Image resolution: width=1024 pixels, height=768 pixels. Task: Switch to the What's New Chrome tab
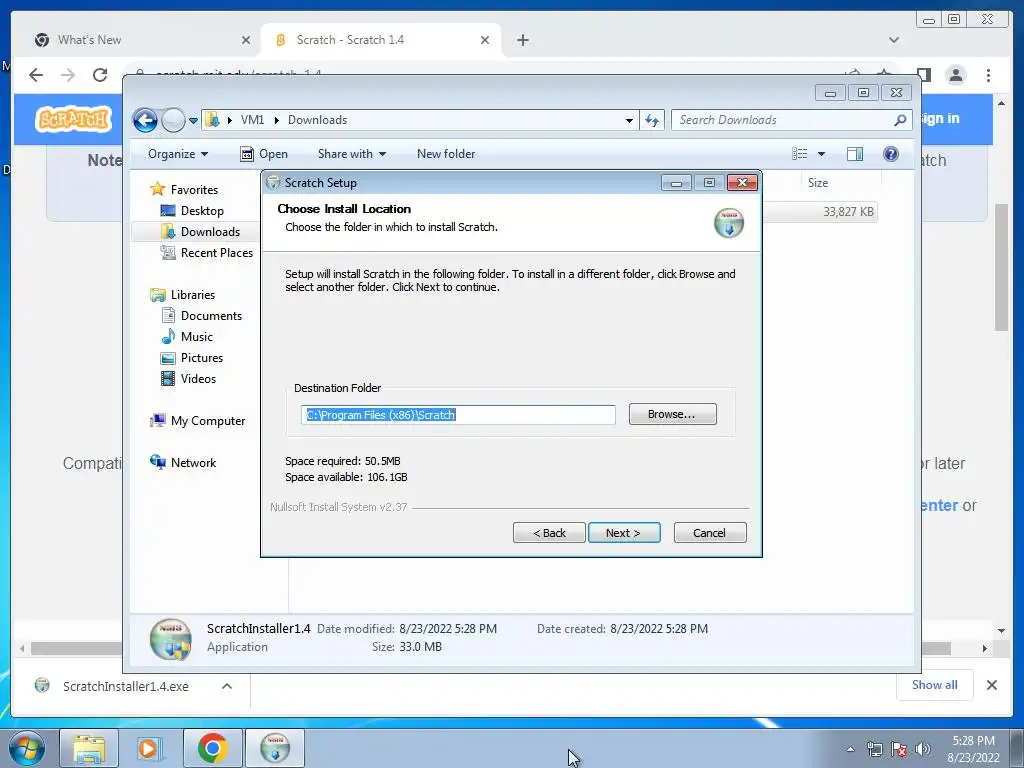tap(89, 40)
